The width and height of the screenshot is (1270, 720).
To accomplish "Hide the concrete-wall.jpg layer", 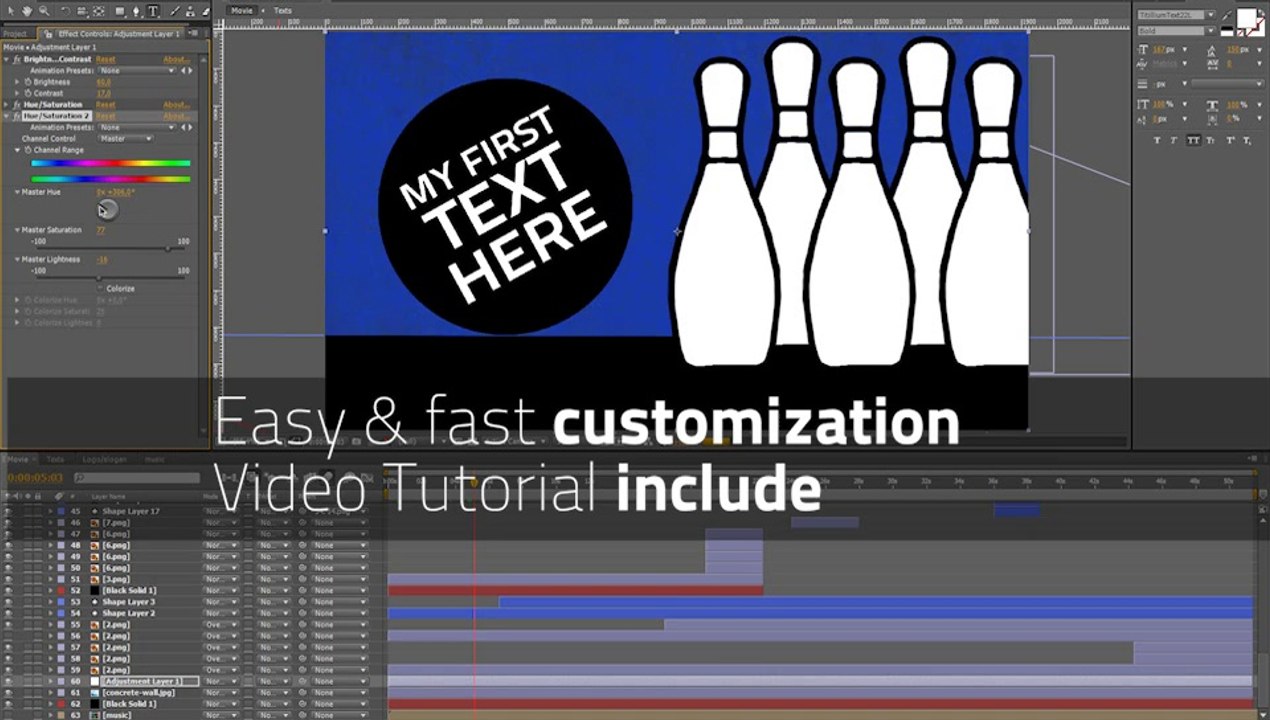I will (x=8, y=692).
